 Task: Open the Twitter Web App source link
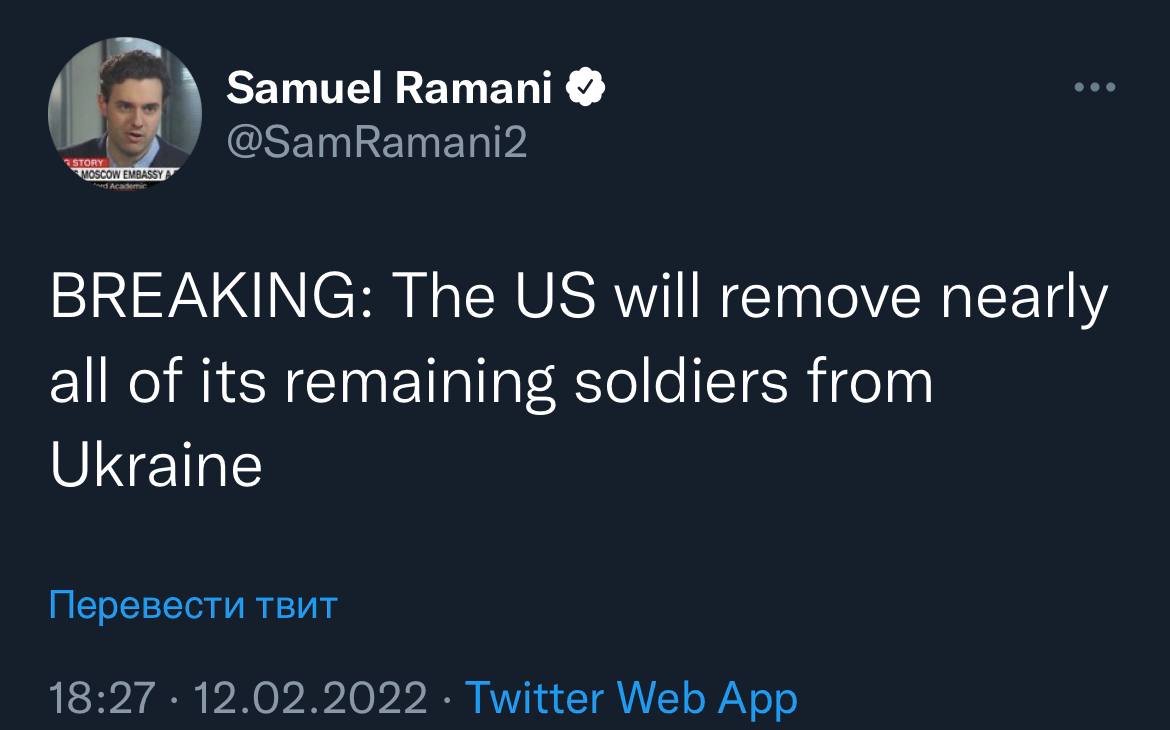[x=631, y=697]
